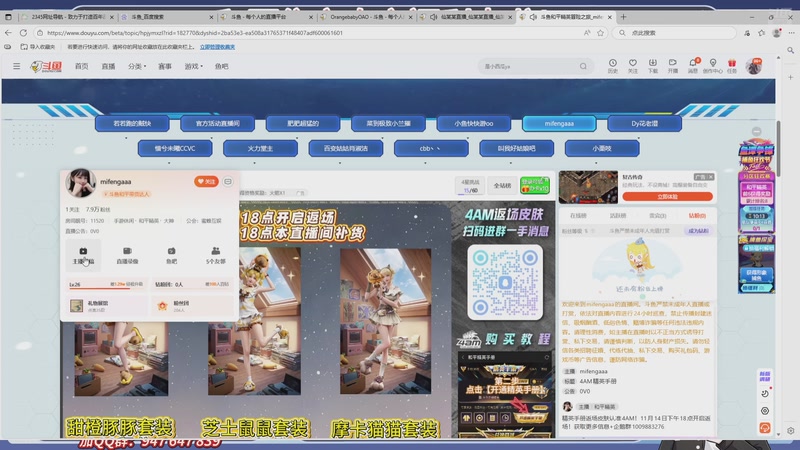Open the 礼物展馆 gift gallery tile
Screen dimensions: 800x450
[108, 306]
